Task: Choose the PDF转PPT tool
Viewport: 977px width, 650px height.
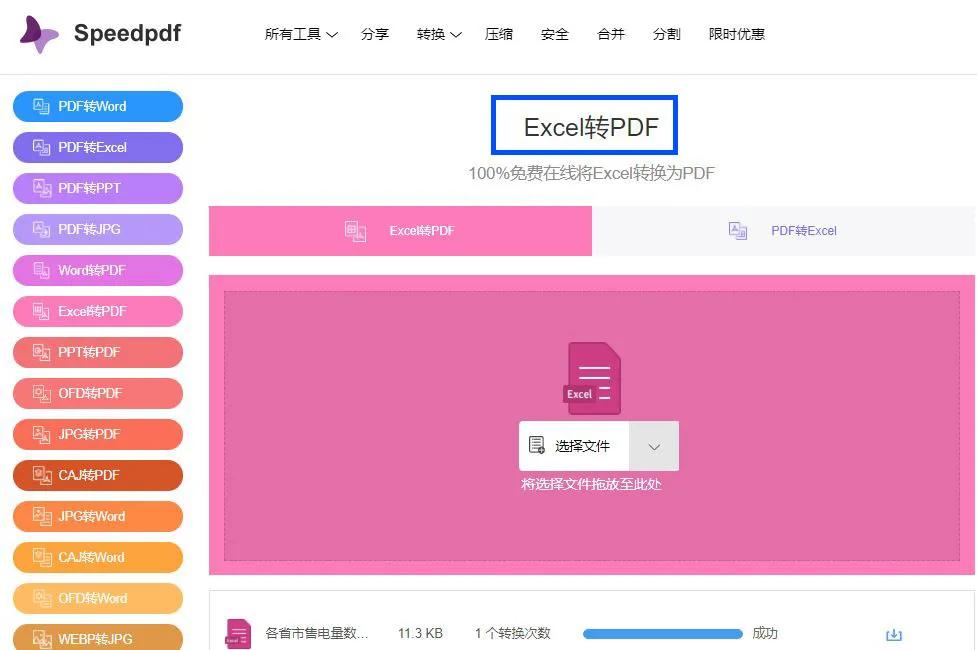Action: coord(97,188)
